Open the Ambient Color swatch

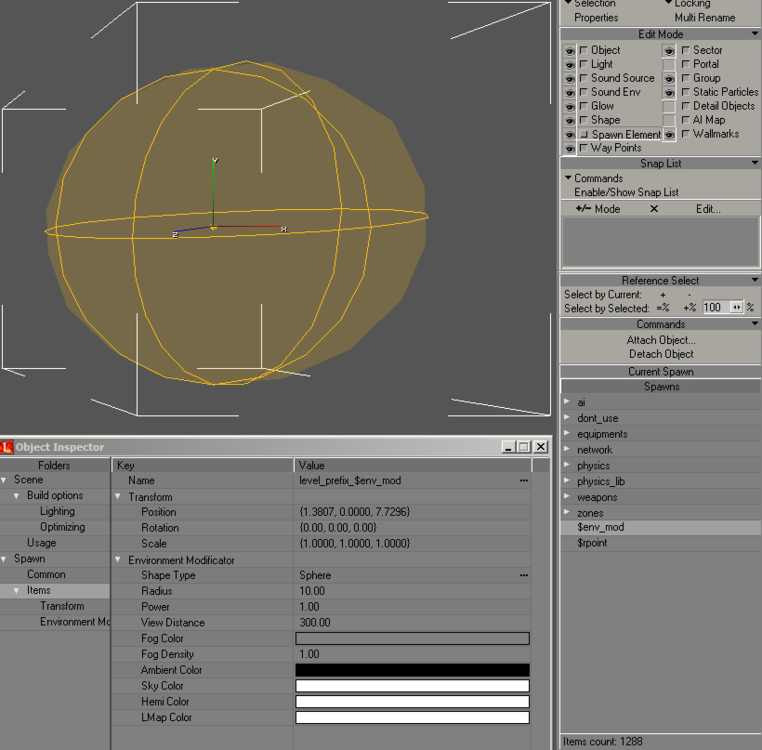coord(412,670)
